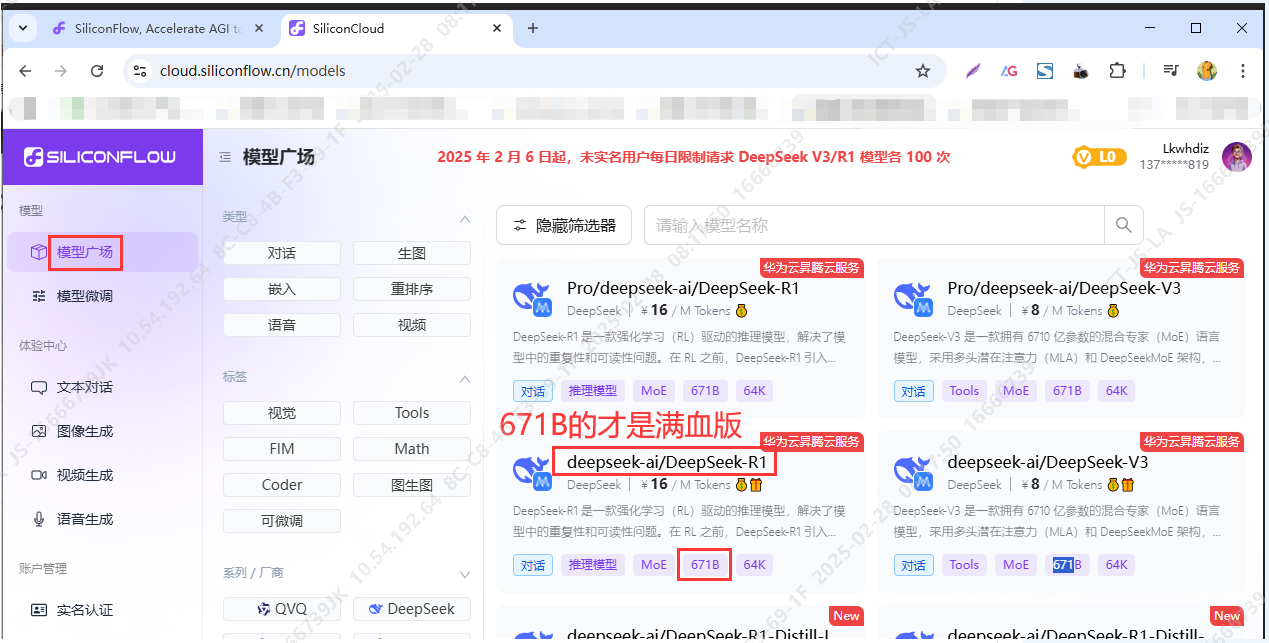The image size is (1269, 643).
Task: Toggle the 重排序 type filter
Action: click(x=412, y=289)
